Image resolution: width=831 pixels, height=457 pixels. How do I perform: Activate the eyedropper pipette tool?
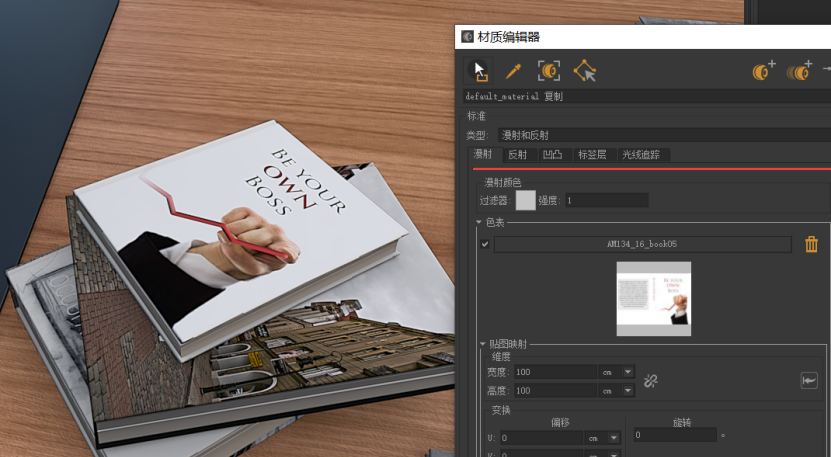(513, 71)
